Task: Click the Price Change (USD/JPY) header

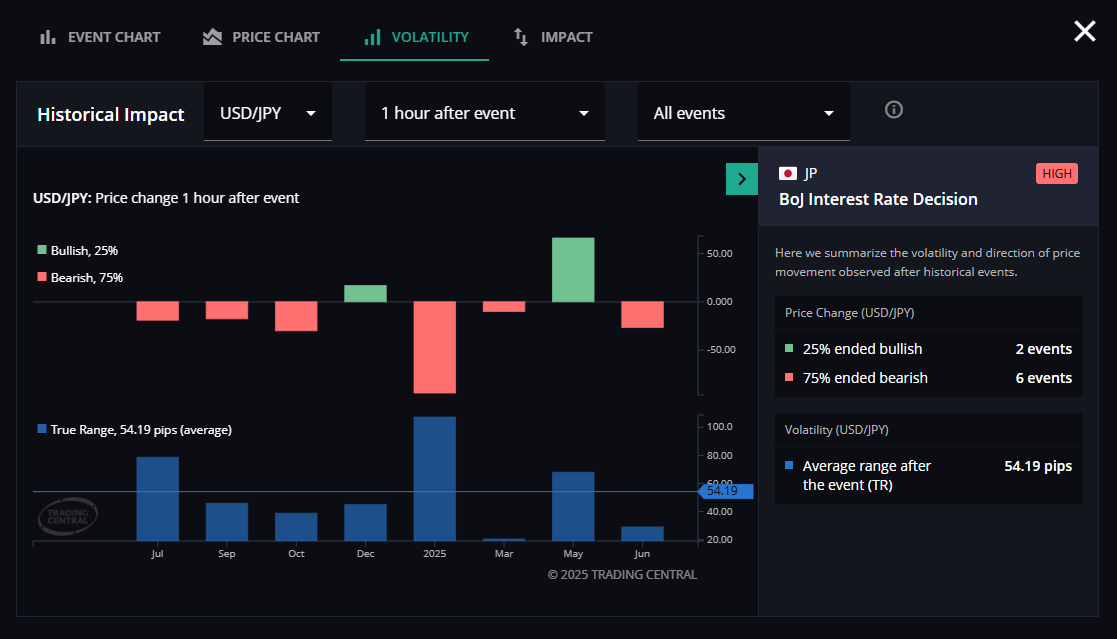Action: [849, 313]
